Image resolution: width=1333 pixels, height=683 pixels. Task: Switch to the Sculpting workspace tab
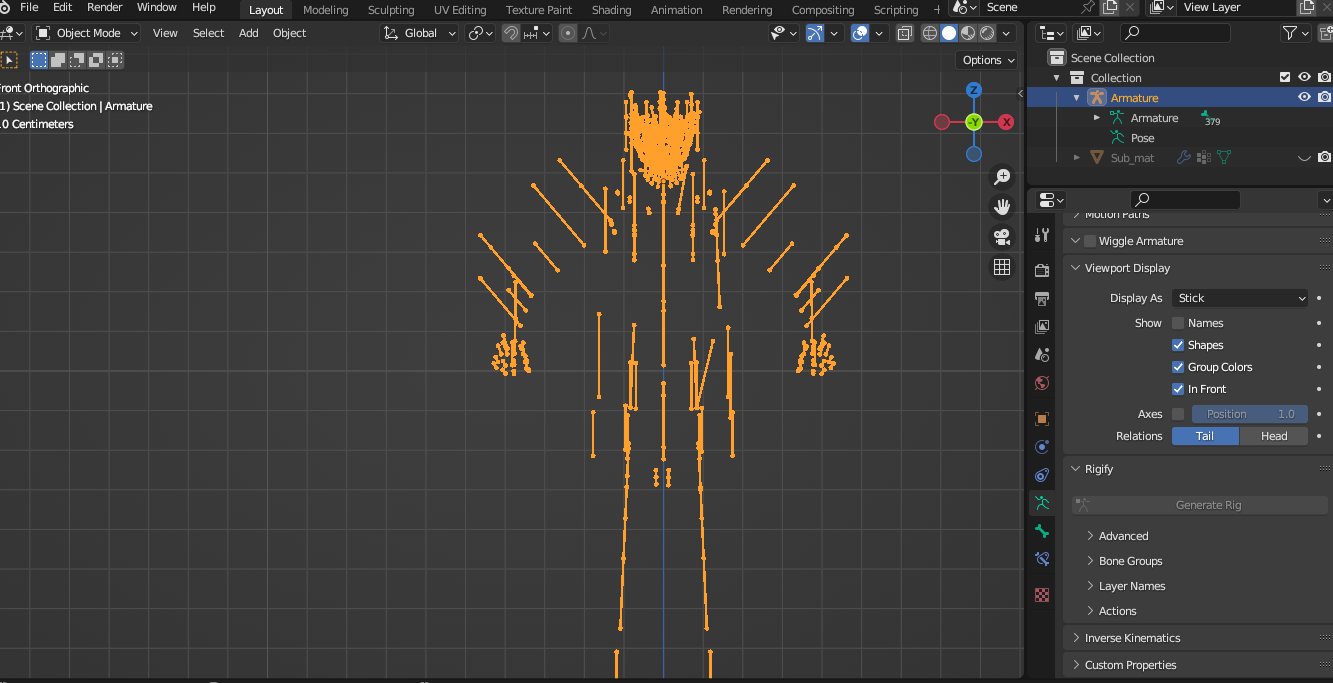click(391, 10)
